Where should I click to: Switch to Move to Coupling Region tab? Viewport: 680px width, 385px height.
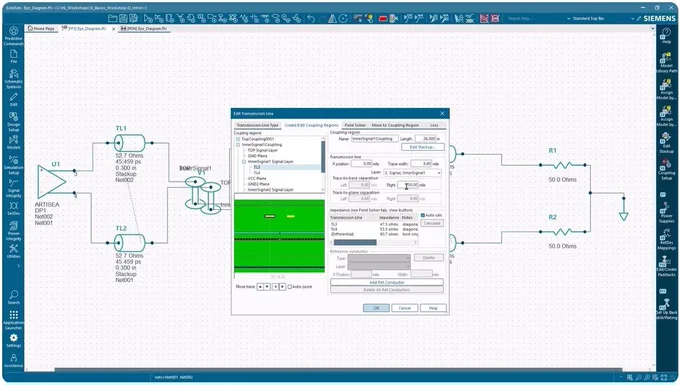[395, 125]
